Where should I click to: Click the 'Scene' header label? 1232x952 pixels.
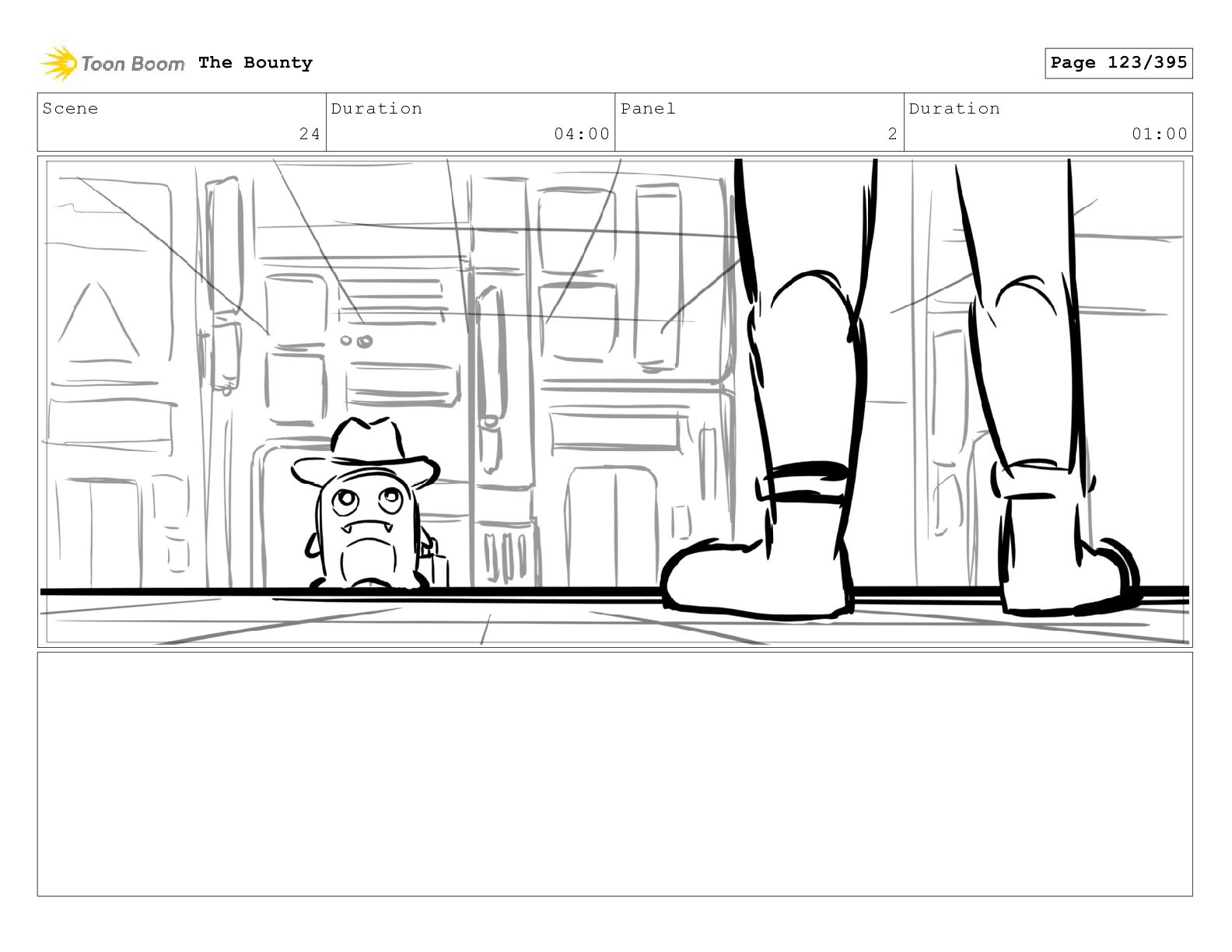71,109
